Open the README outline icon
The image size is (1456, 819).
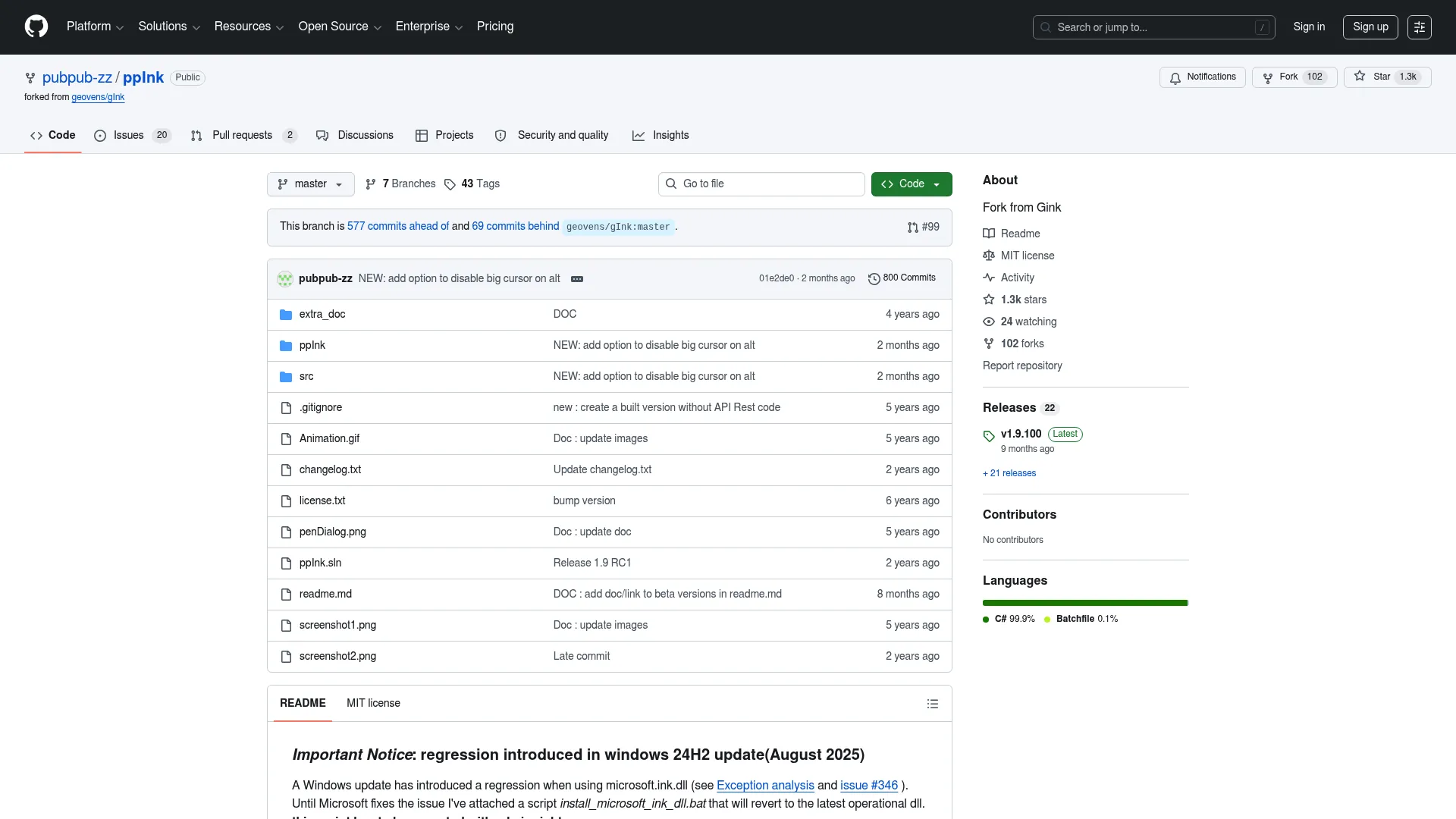933,704
